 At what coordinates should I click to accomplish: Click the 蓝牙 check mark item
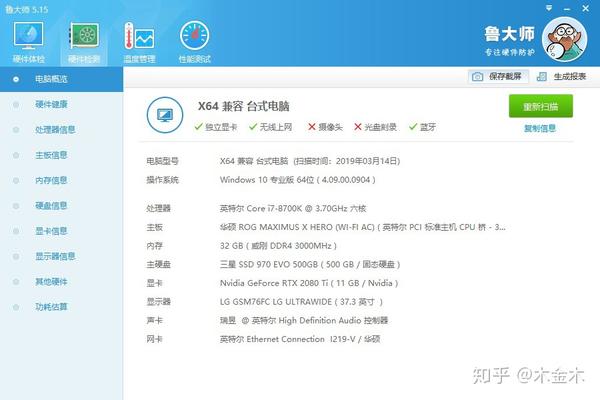[x=422, y=127]
